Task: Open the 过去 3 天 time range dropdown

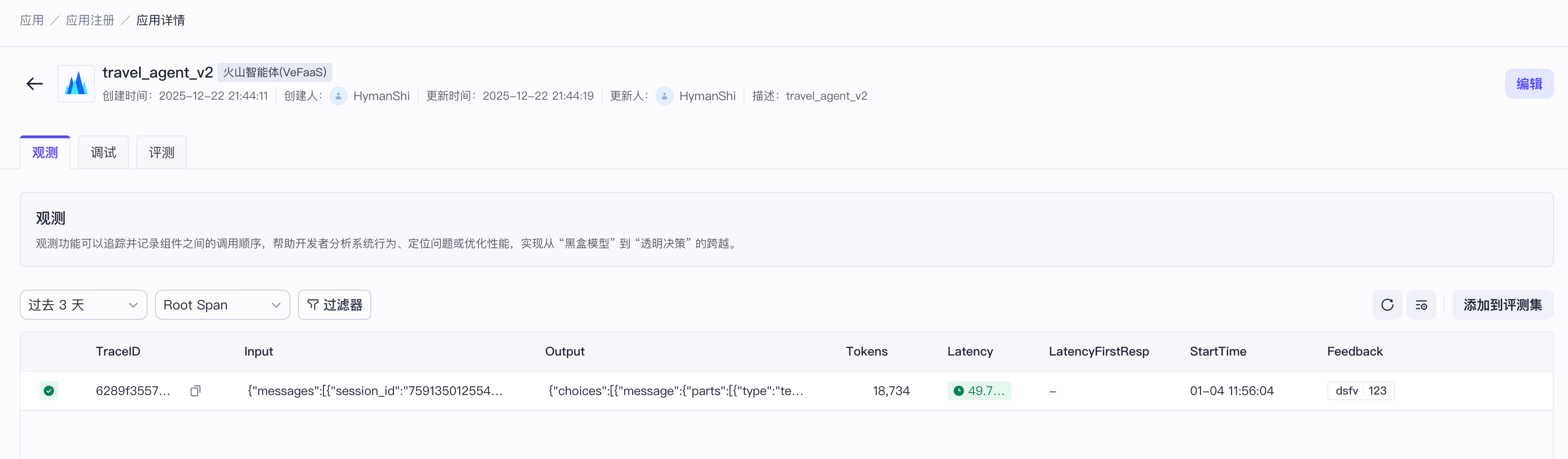Action: [83, 305]
